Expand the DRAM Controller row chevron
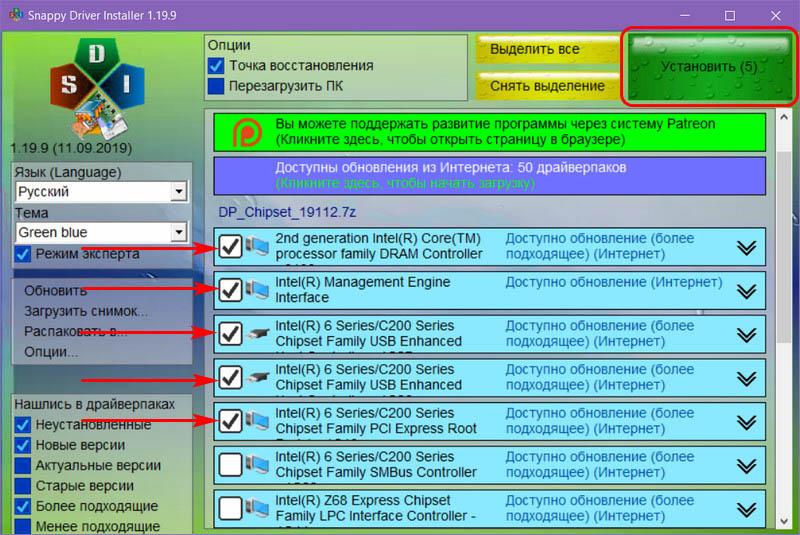Image resolution: width=800 pixels, height=535 pixels. (x=746, y=247)
